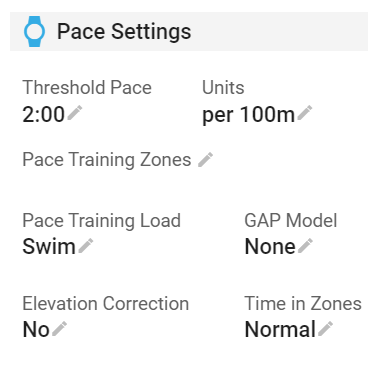Screen dimensions: 375x383
Task: Open the per 100m units value
Action: (x=249, y=115)
